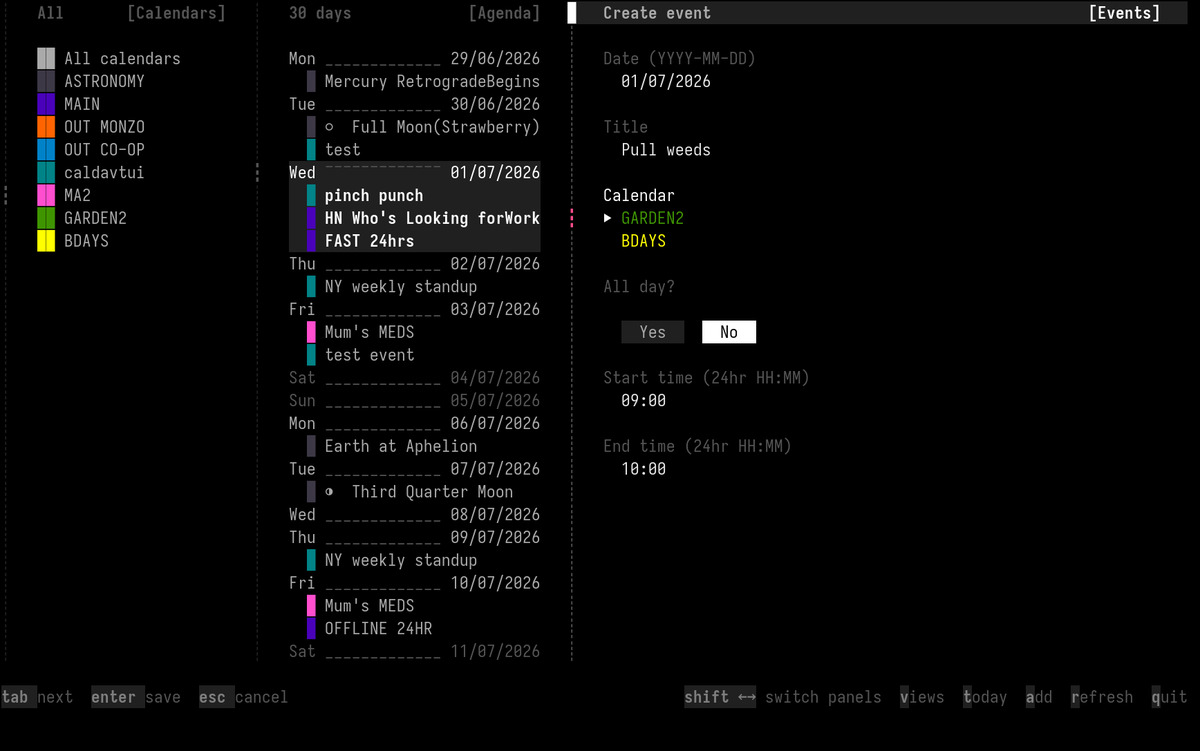Open the Full Moon(Strawberry) event
Viewport: 1200px width, 751px height.
click(x=445, y=127)
